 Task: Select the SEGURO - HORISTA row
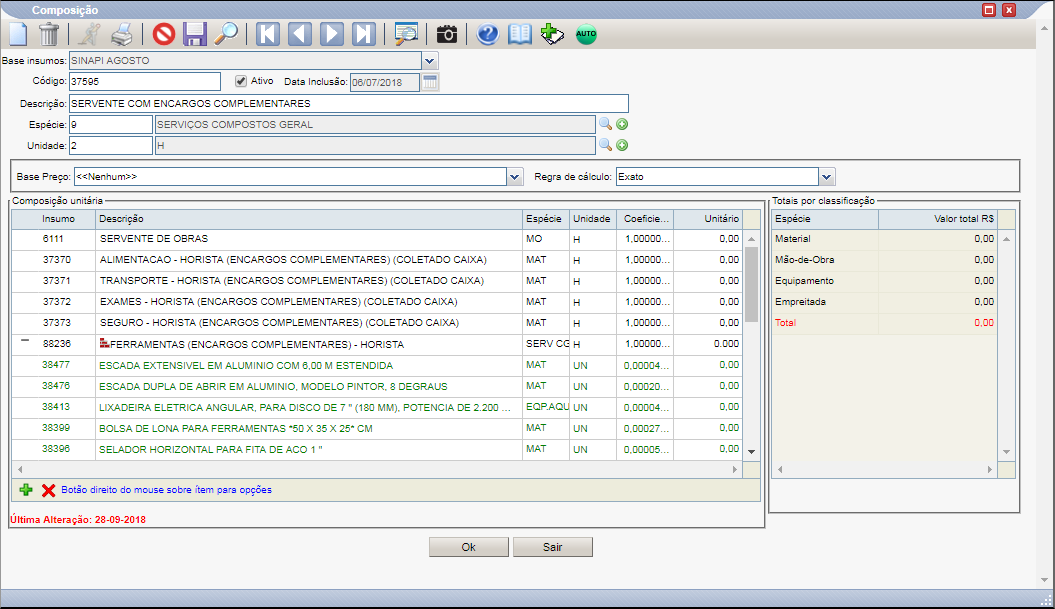click(x=377, y=323)
